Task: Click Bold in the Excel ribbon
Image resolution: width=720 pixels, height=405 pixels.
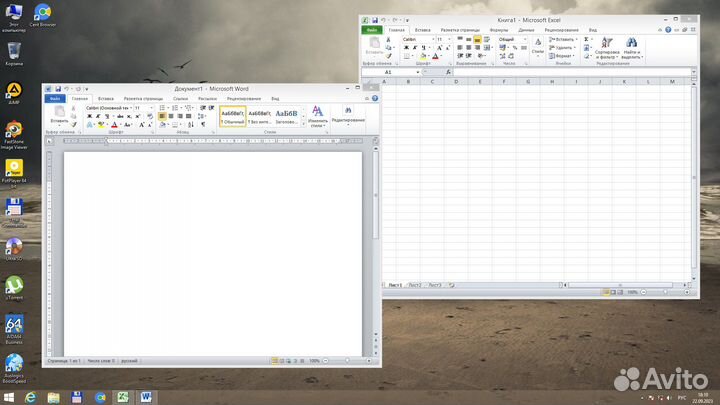Action: point(406,48)
